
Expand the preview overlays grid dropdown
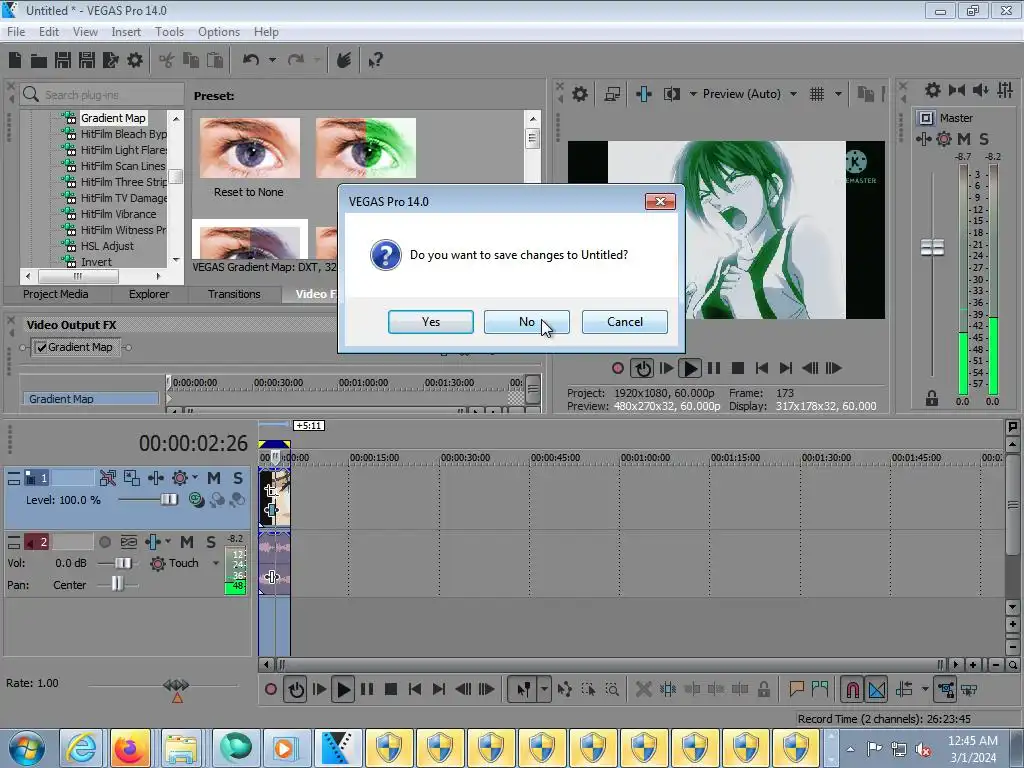click(x=838, y=94)
